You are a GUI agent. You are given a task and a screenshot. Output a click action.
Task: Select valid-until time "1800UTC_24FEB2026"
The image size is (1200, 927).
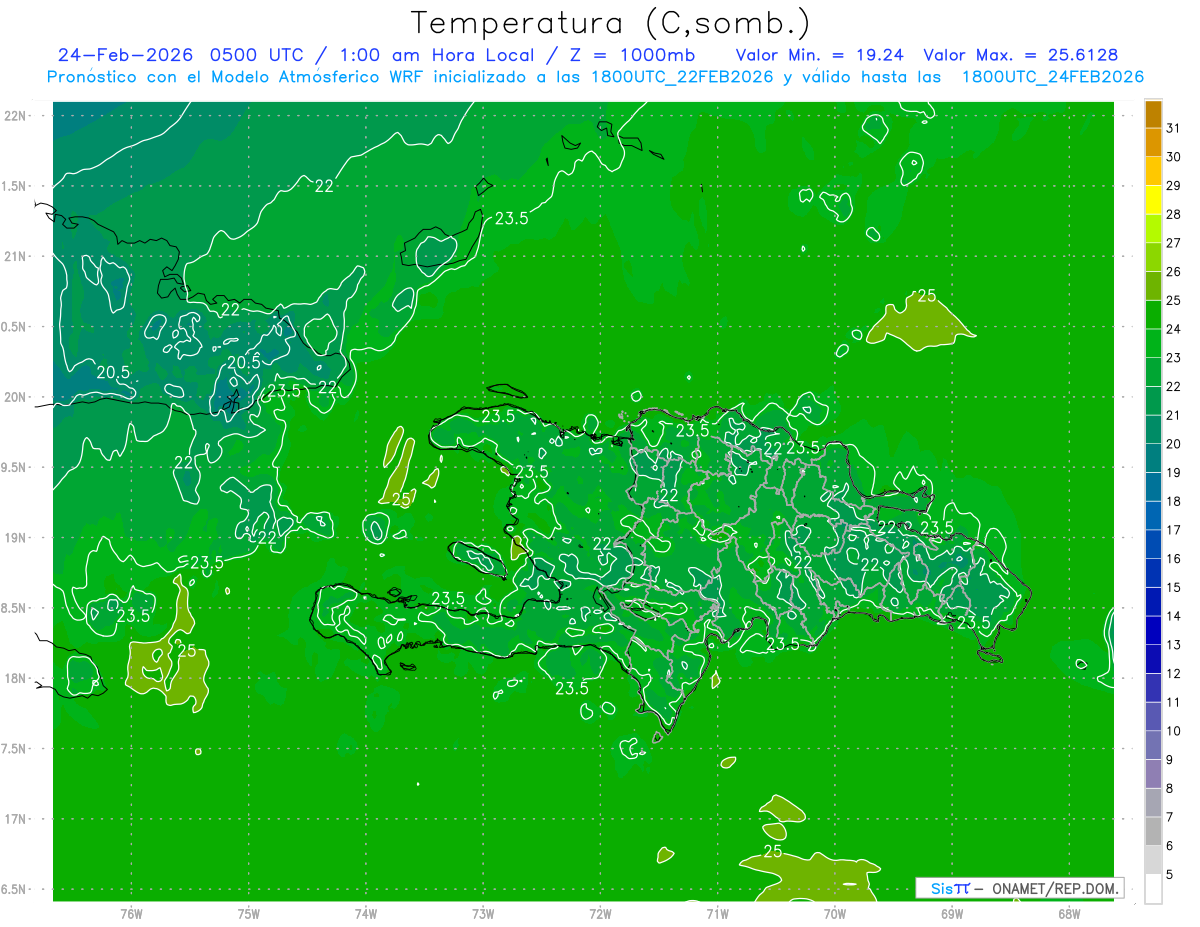pos(1052,77)
